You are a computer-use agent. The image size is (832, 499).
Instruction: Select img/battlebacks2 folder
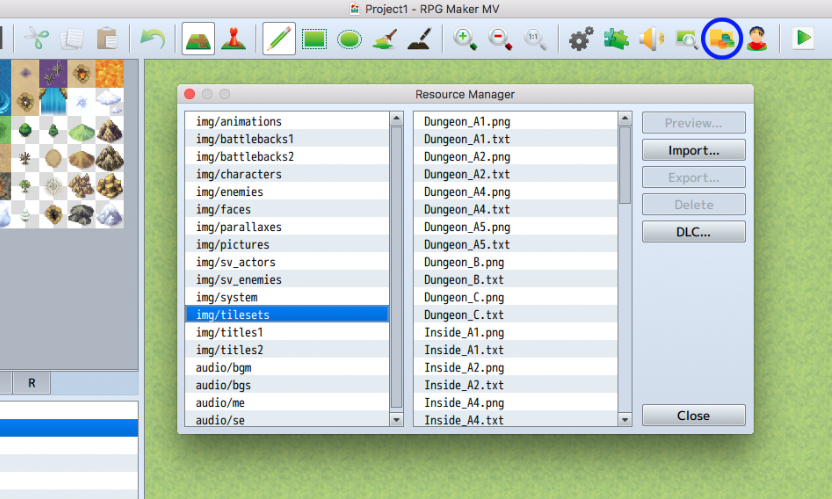287,156
